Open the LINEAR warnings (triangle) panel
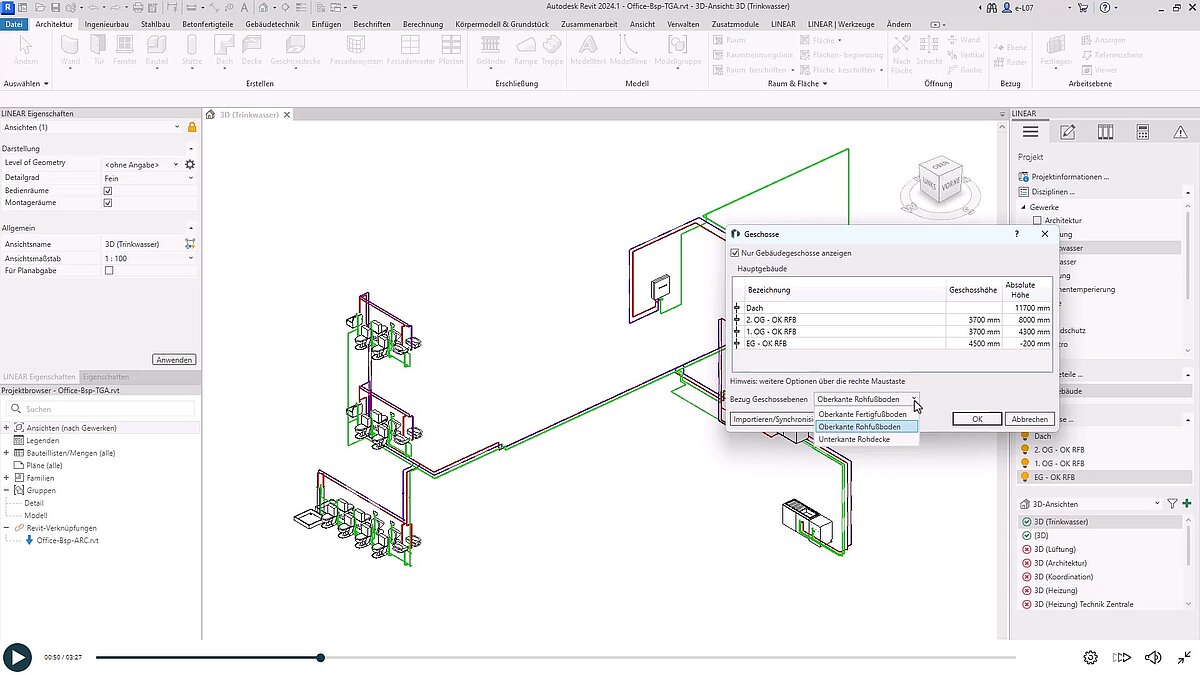This screenshot has height=675, width=1200. coord(1180,131)
